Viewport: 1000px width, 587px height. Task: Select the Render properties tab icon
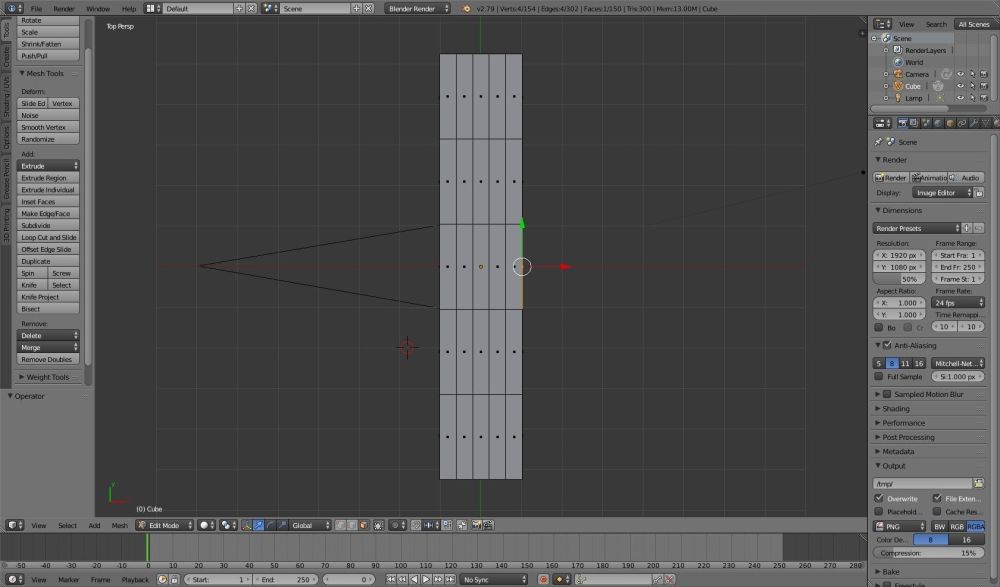click(902, 123)
